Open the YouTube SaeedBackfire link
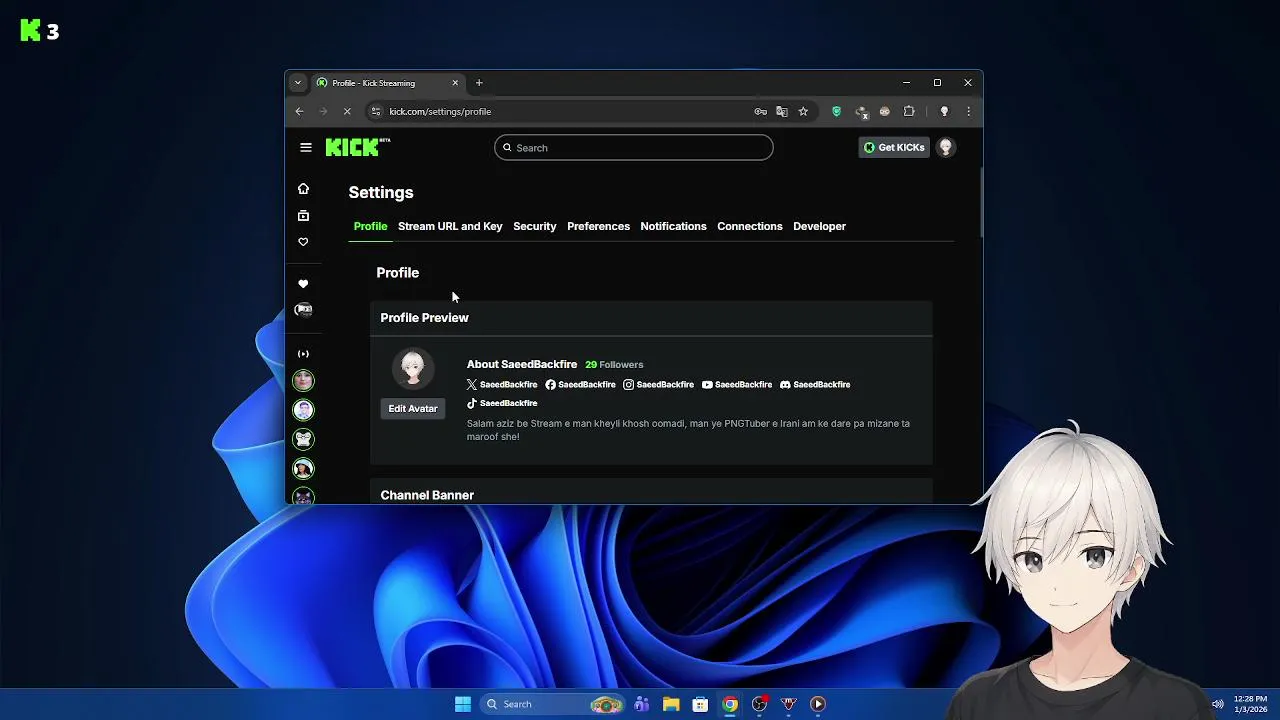Screen dimensions: 1280x720 pos(737,384)
